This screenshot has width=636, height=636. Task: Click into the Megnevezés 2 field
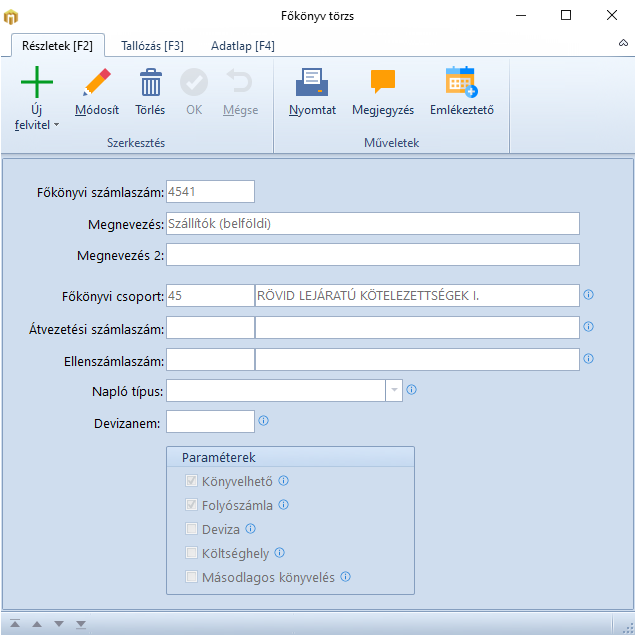(372, 255)
